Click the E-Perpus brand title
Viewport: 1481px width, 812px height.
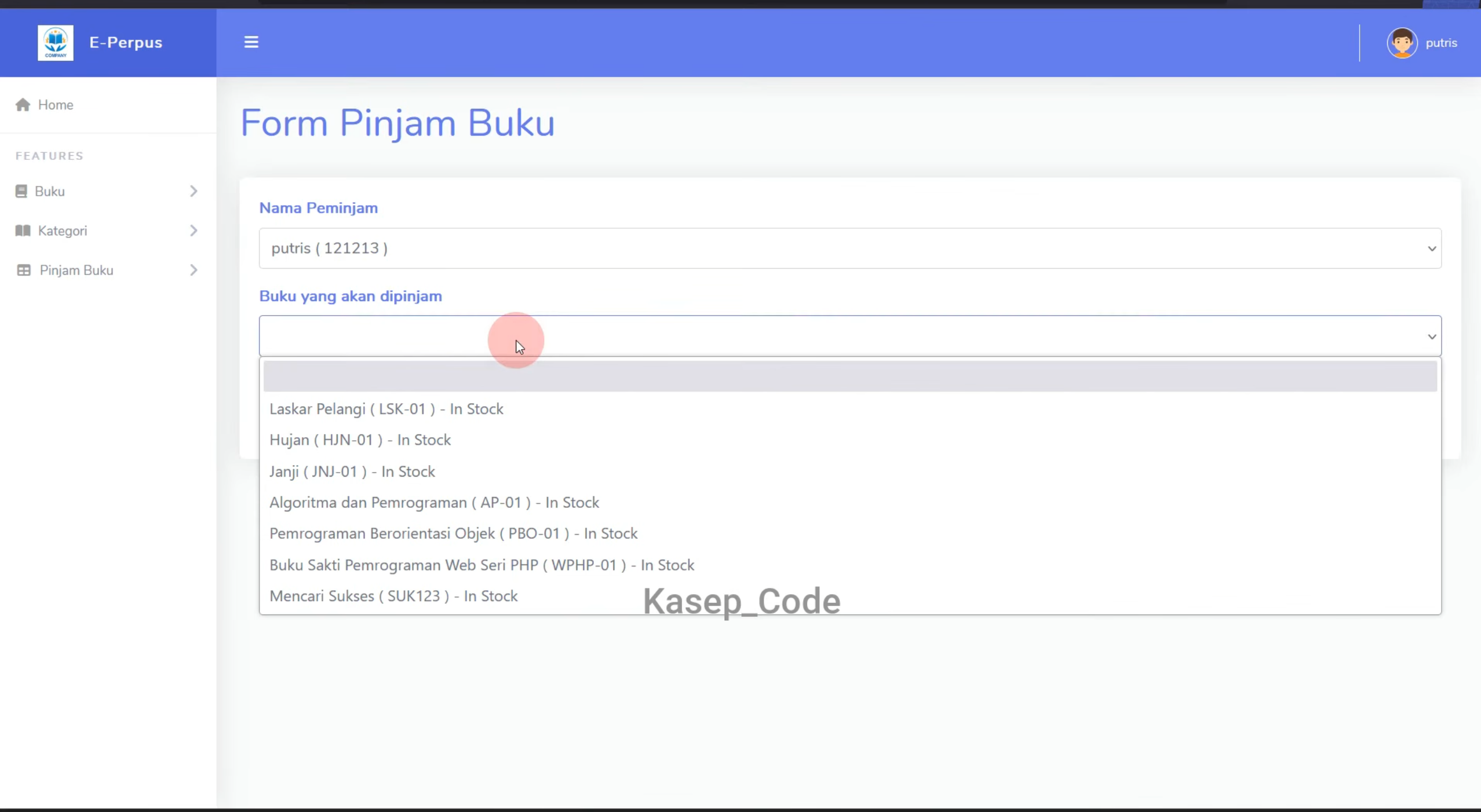tap(126, 43)
